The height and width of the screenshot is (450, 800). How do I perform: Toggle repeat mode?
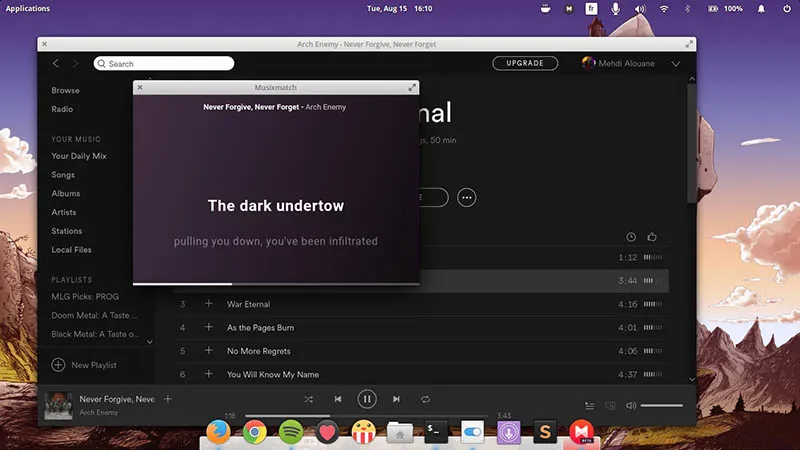click(x=426, y=399)
